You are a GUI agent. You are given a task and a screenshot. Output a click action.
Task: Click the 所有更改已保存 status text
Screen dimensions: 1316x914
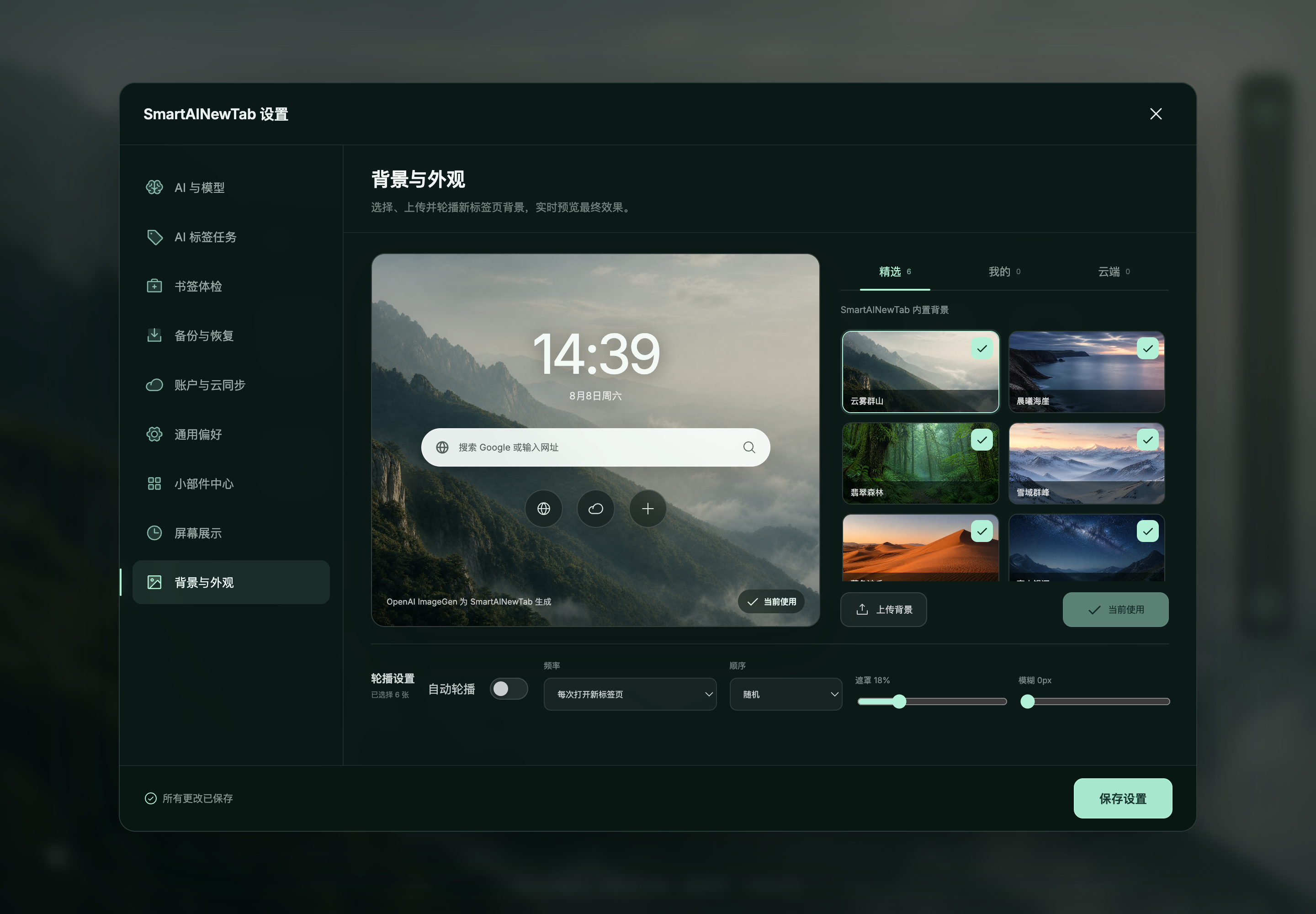point(197,798)
